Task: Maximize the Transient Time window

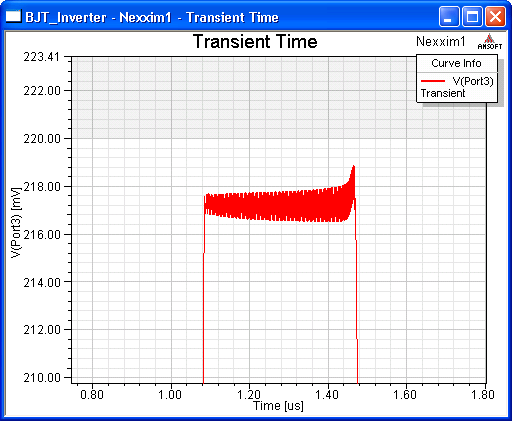Action: (472, 16)
